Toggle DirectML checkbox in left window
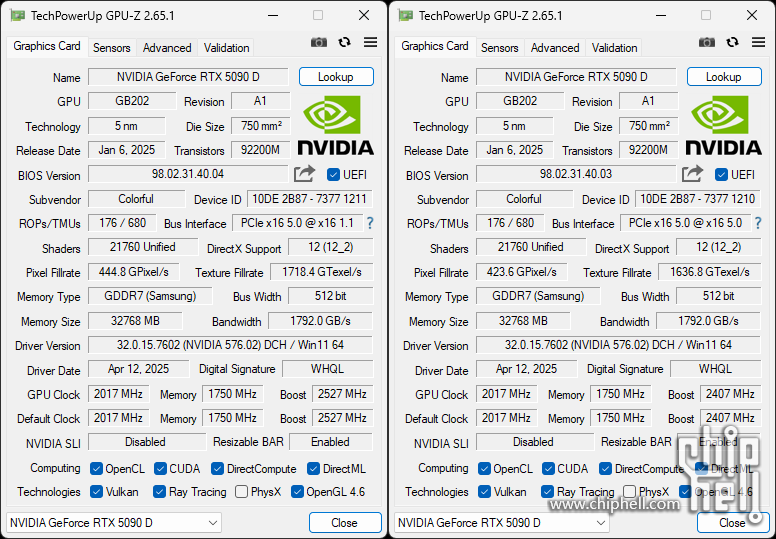Screen dimensions: 776x539 pyautogui.click(x=313, y=468)
